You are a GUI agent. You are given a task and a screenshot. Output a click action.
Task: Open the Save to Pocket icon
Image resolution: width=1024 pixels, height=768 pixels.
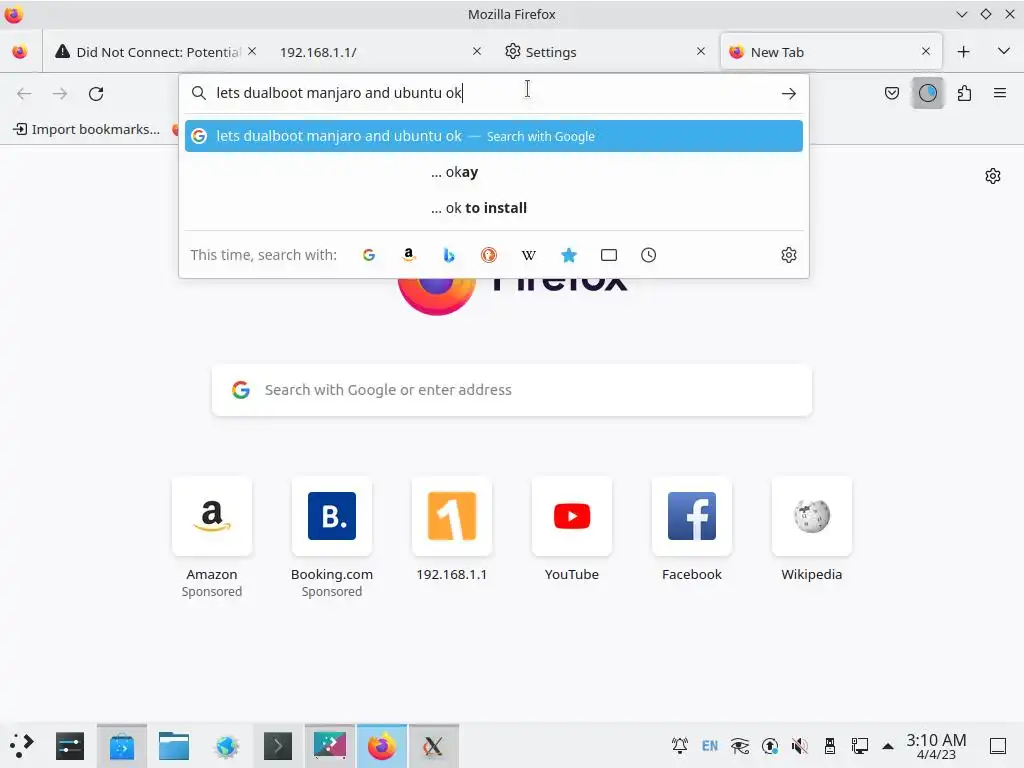point(891,93)
